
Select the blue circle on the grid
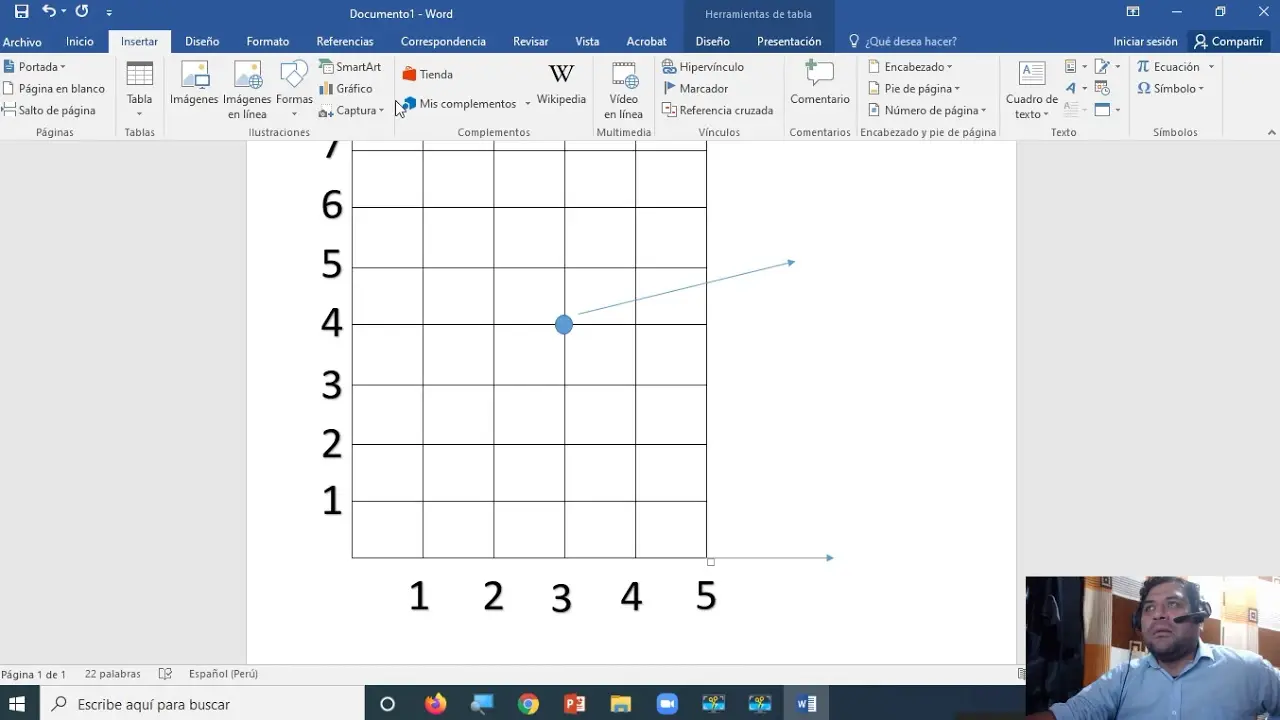tap(564, 324)
